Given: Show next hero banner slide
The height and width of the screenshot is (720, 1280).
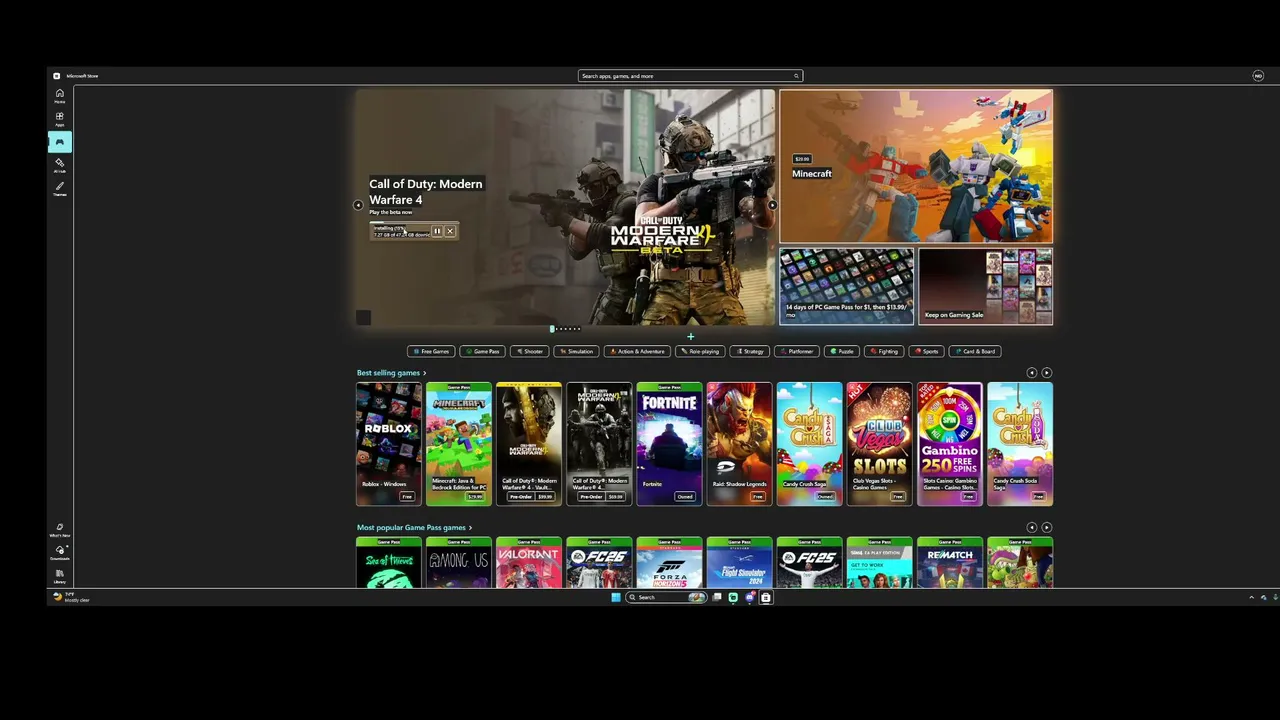Looking at the screenshot, I should click(772, 205).
